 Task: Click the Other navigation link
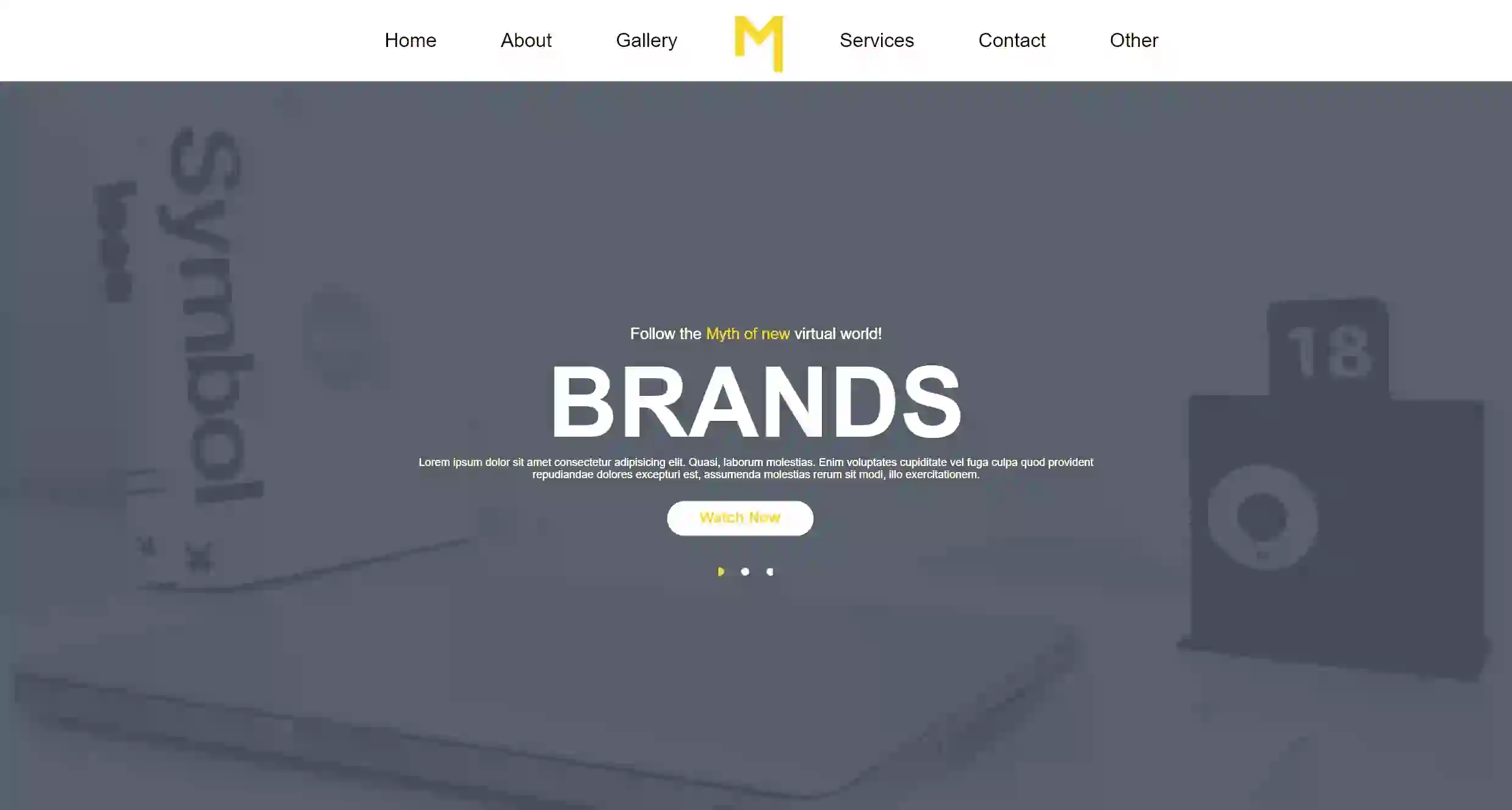(1133, 40)
